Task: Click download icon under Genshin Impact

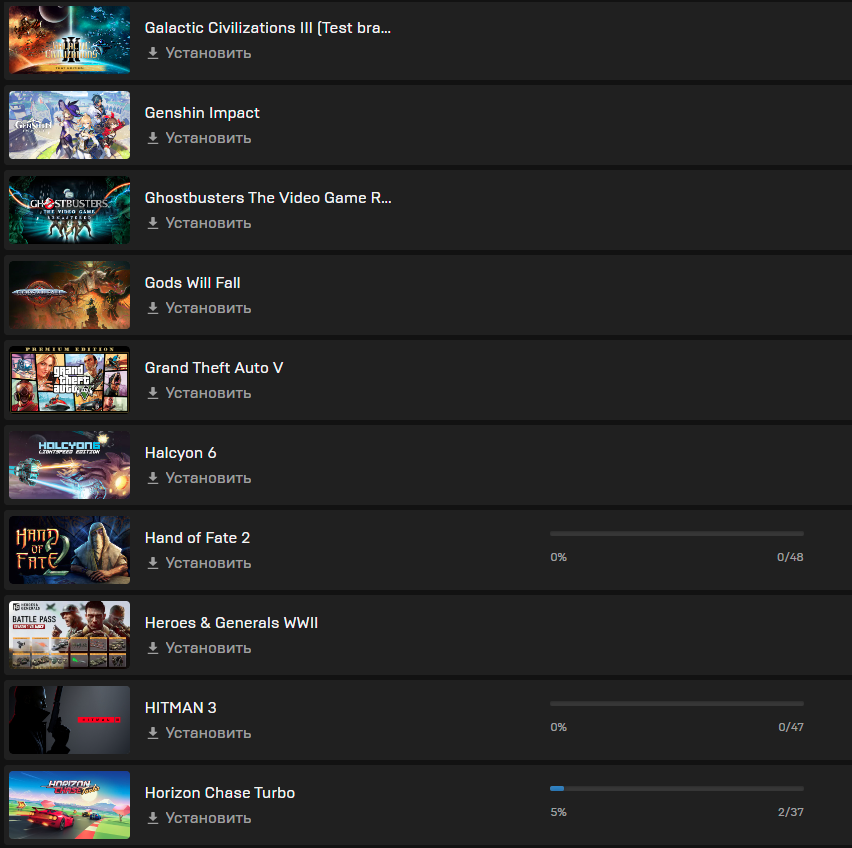Action: (153, 138)
